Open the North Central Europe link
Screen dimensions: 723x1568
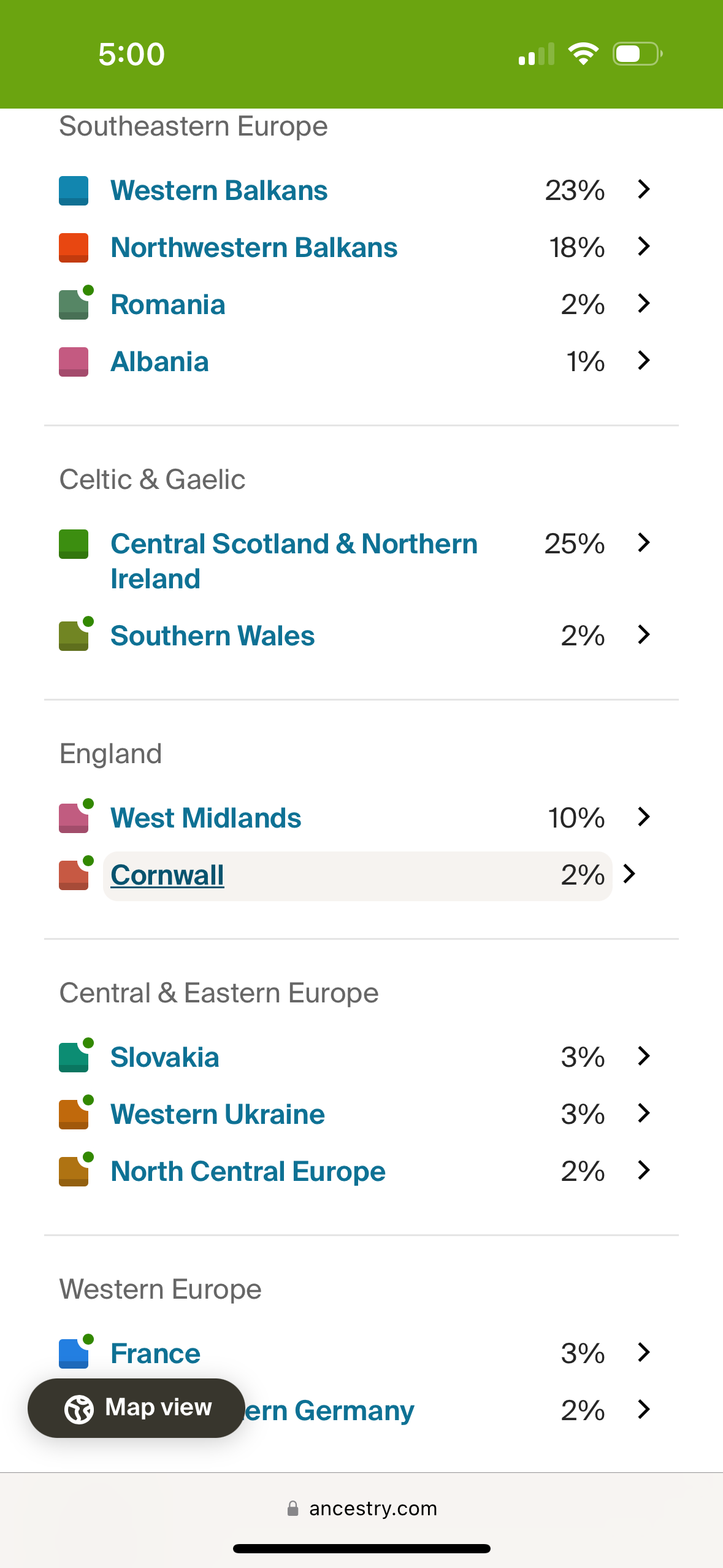coord(248,1172)
